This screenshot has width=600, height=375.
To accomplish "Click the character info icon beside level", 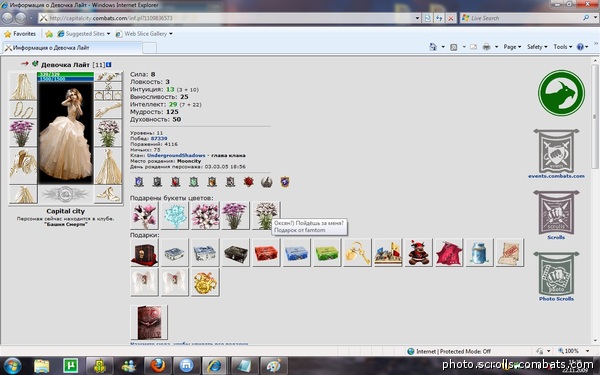I will [x=109, y=65].
